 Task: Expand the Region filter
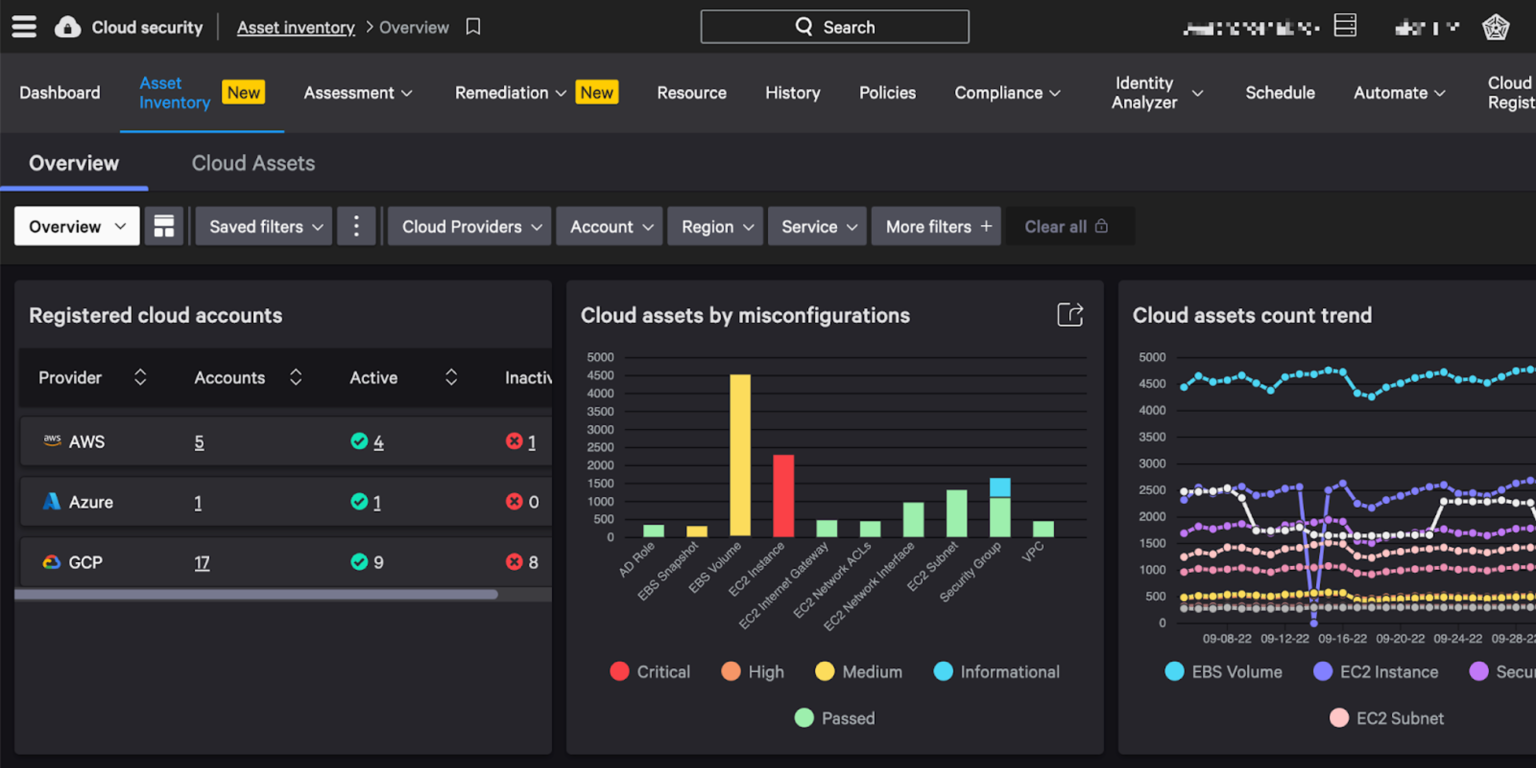coord(714,226)
